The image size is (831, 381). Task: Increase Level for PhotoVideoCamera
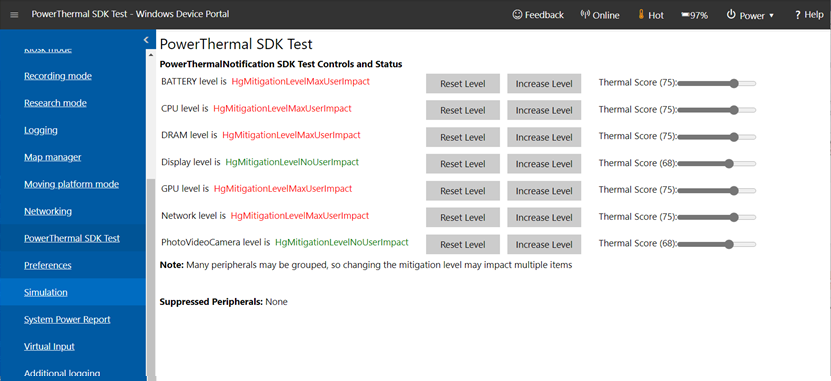[544, 244]
